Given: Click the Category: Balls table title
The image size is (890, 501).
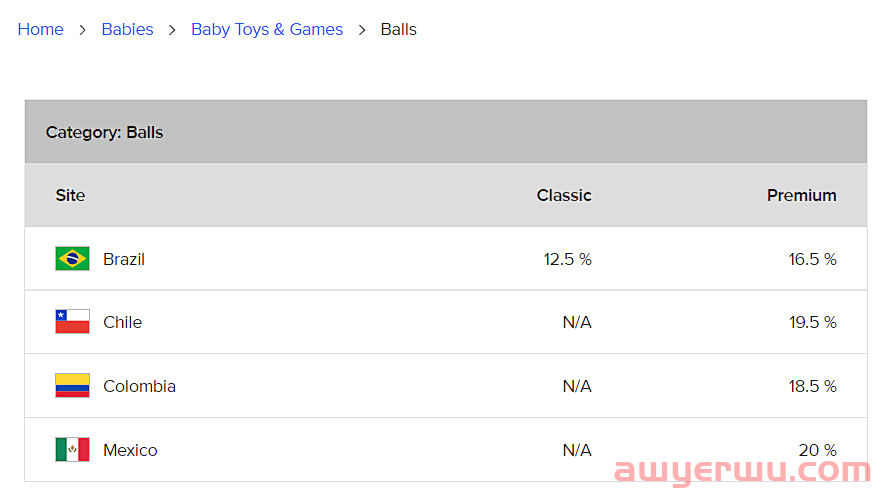Looking at the screenshot, I should [104, 133].
